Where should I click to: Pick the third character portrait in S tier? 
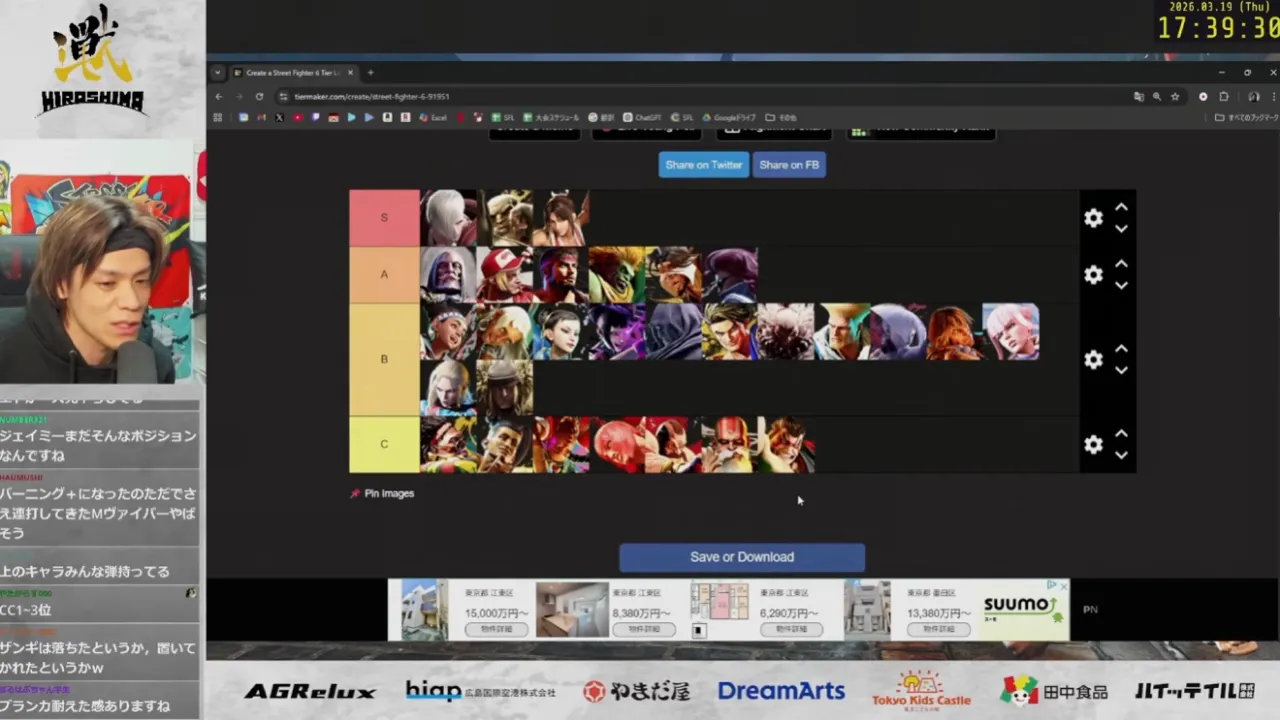tap(561, 218)
